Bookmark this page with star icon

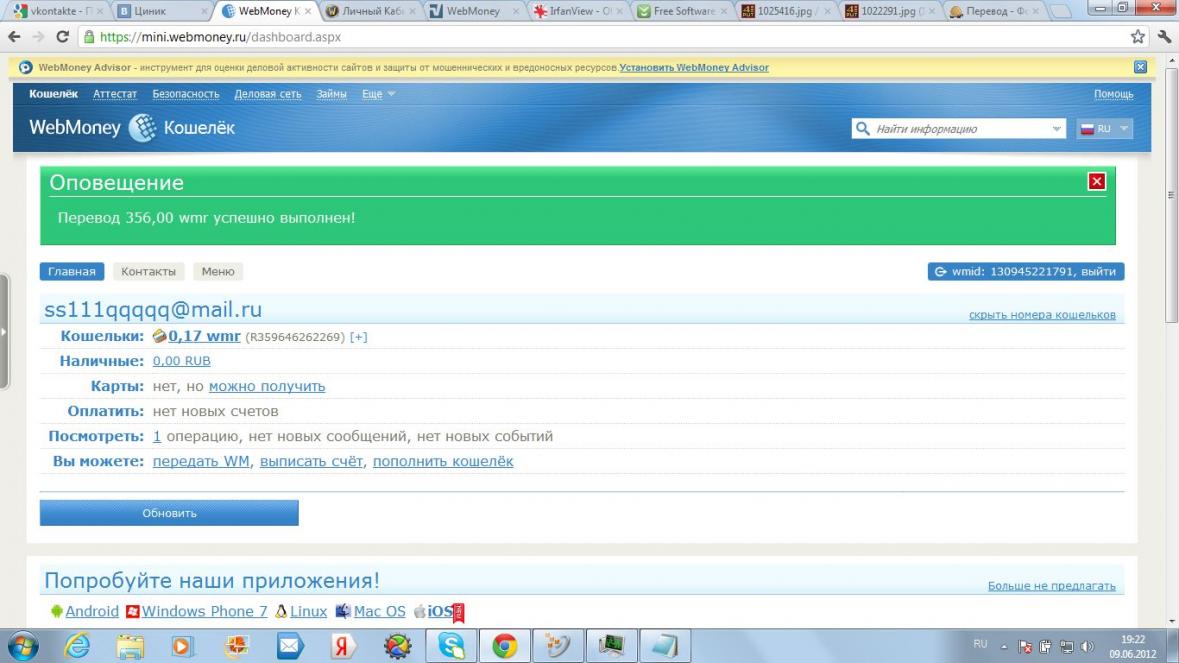pyautogui.click(x=1138, y=38)
